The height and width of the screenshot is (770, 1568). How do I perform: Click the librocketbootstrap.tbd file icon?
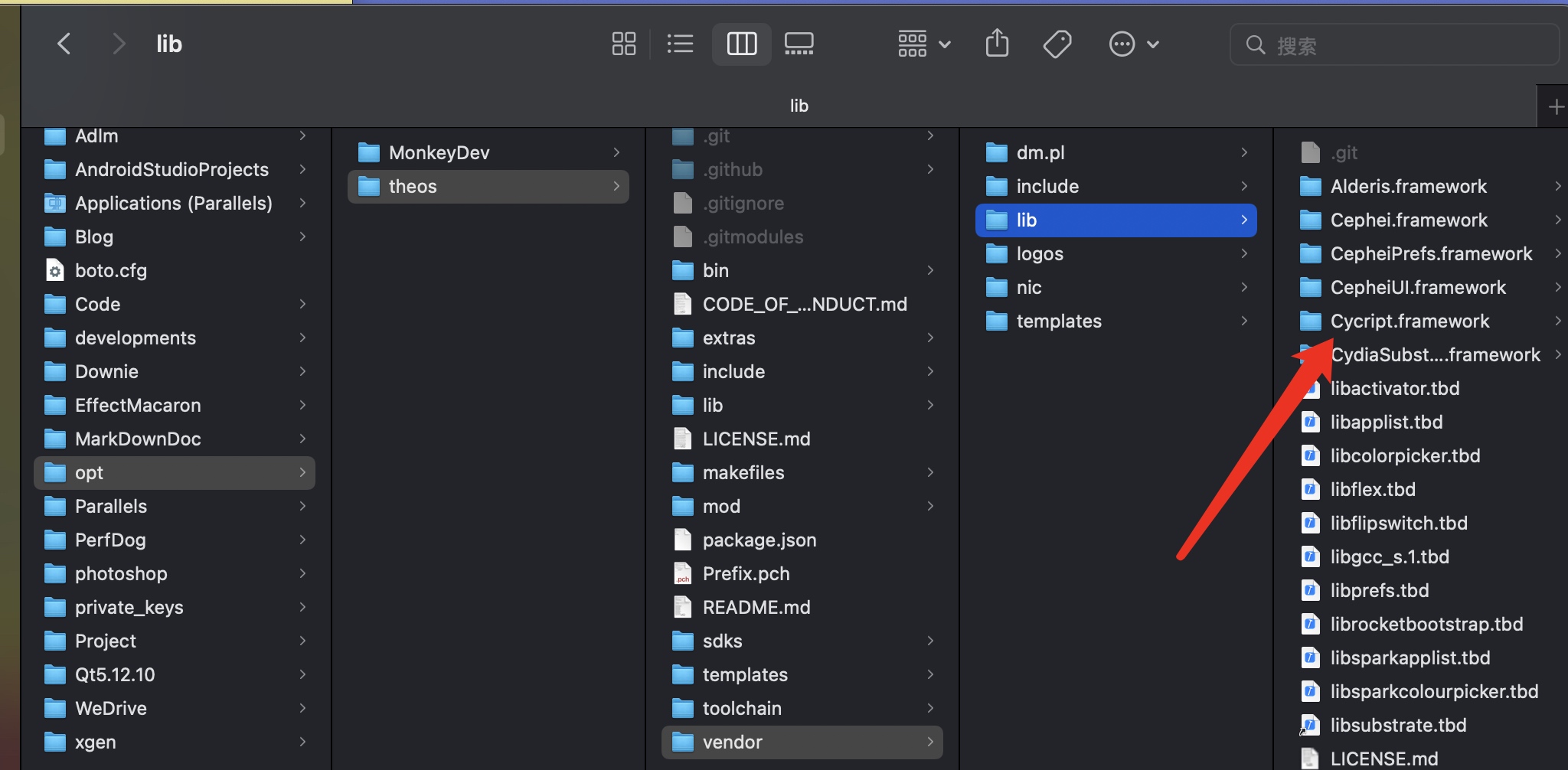(1311, 624)
